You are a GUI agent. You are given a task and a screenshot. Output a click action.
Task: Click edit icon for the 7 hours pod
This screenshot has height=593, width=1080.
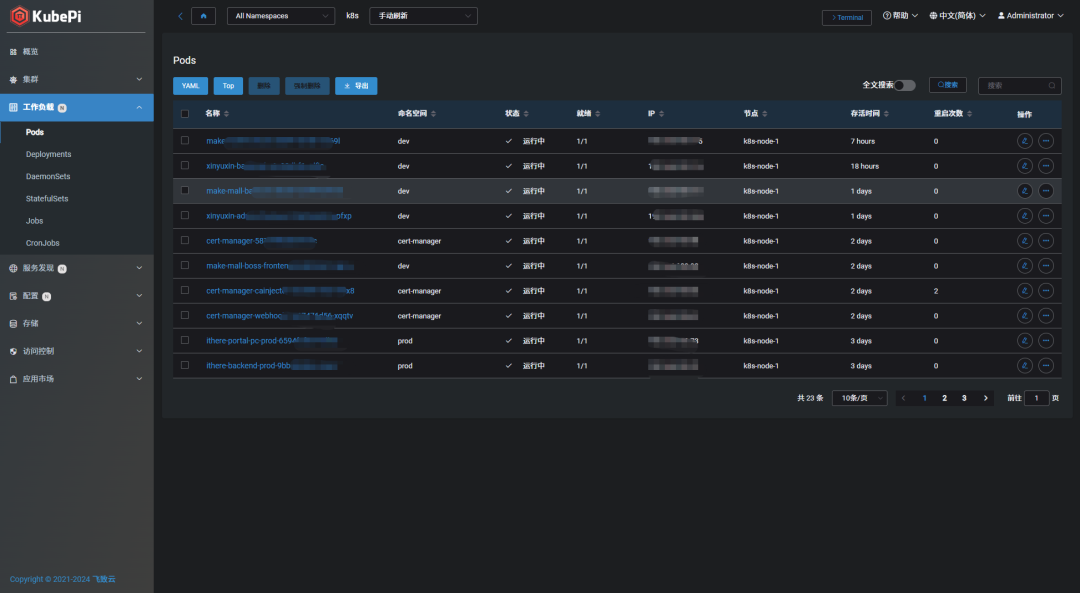click(1025, 141)
